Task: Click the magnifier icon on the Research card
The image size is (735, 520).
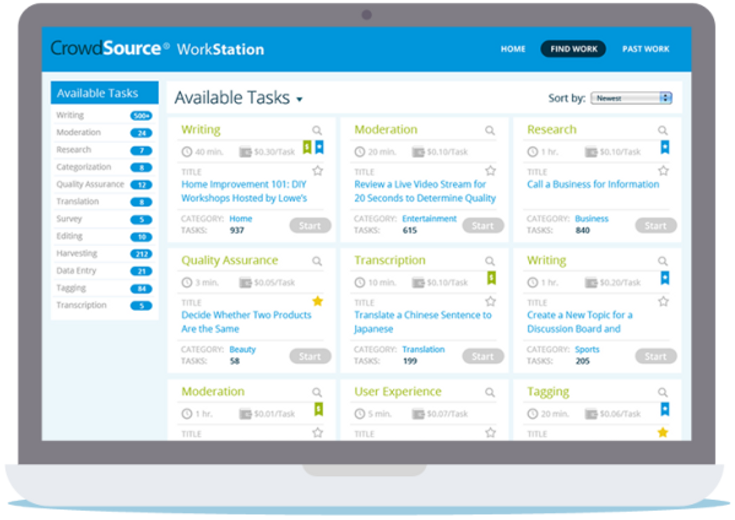Action: tap(662, 130)
